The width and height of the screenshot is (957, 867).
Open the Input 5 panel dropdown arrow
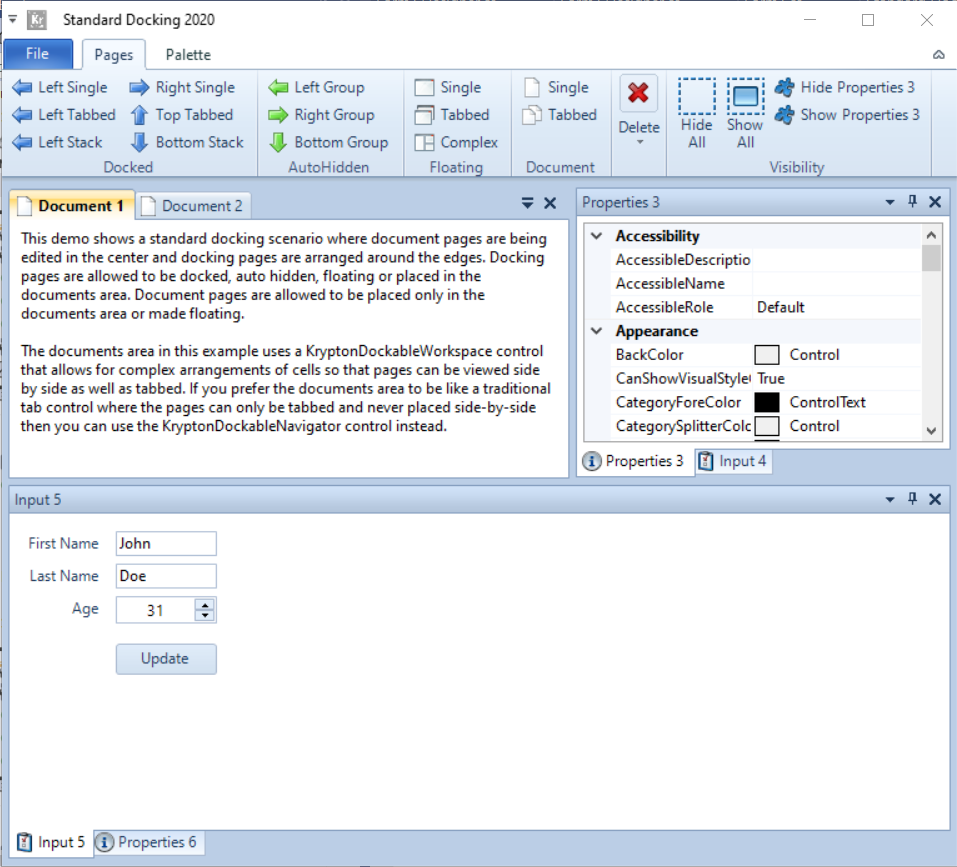coord(890,500)
